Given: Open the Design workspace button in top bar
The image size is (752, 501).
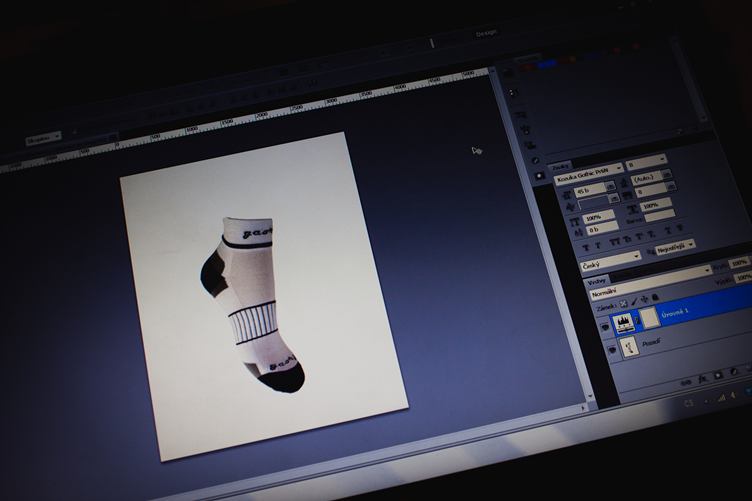Looking at the screenshot, I should pyautogui.click(x=486, y=34).
